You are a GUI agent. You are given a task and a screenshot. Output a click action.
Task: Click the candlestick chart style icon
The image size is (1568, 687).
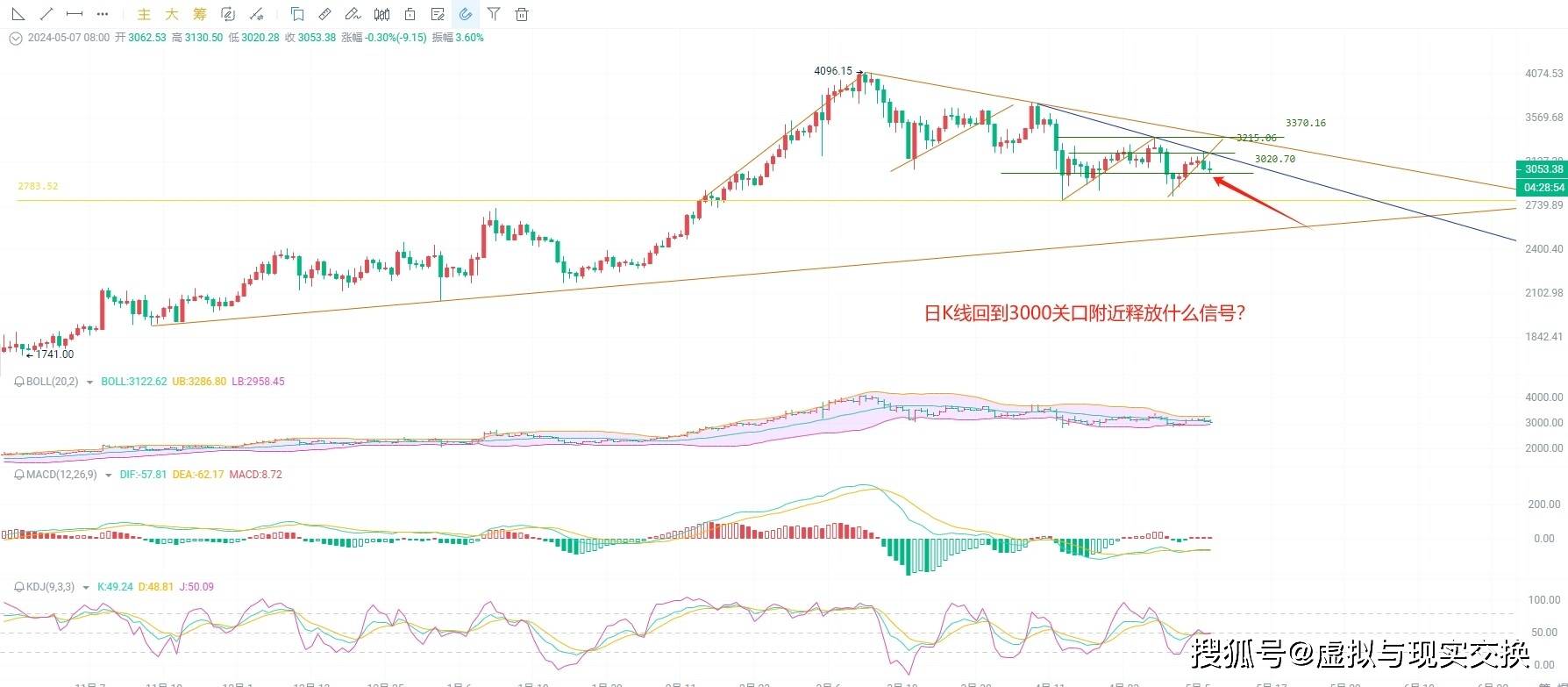click(381, 14)
